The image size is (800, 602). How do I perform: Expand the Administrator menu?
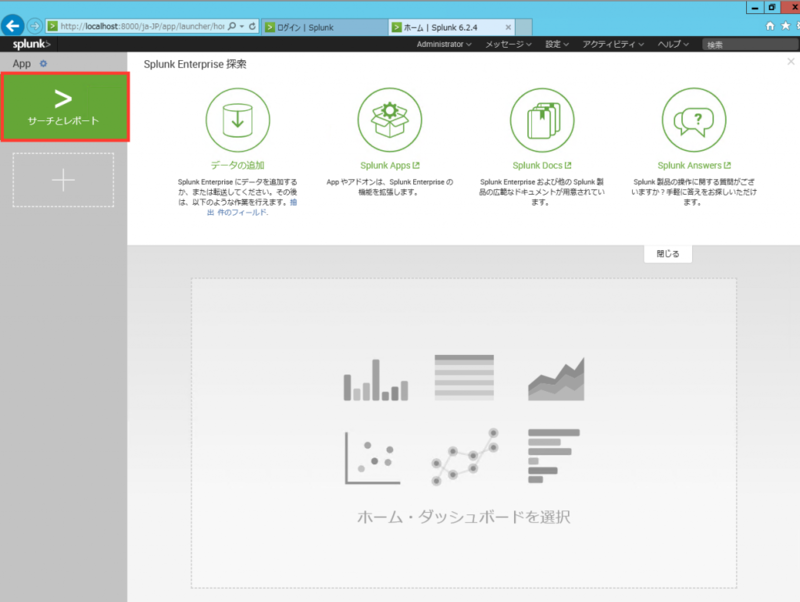[x=444, y=44]
